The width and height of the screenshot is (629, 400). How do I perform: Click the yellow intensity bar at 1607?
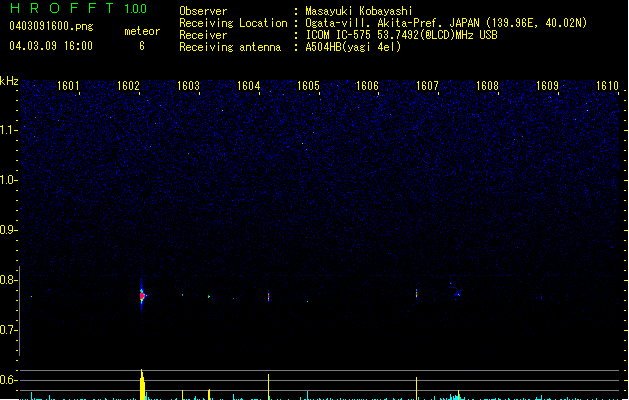(416, 388)
